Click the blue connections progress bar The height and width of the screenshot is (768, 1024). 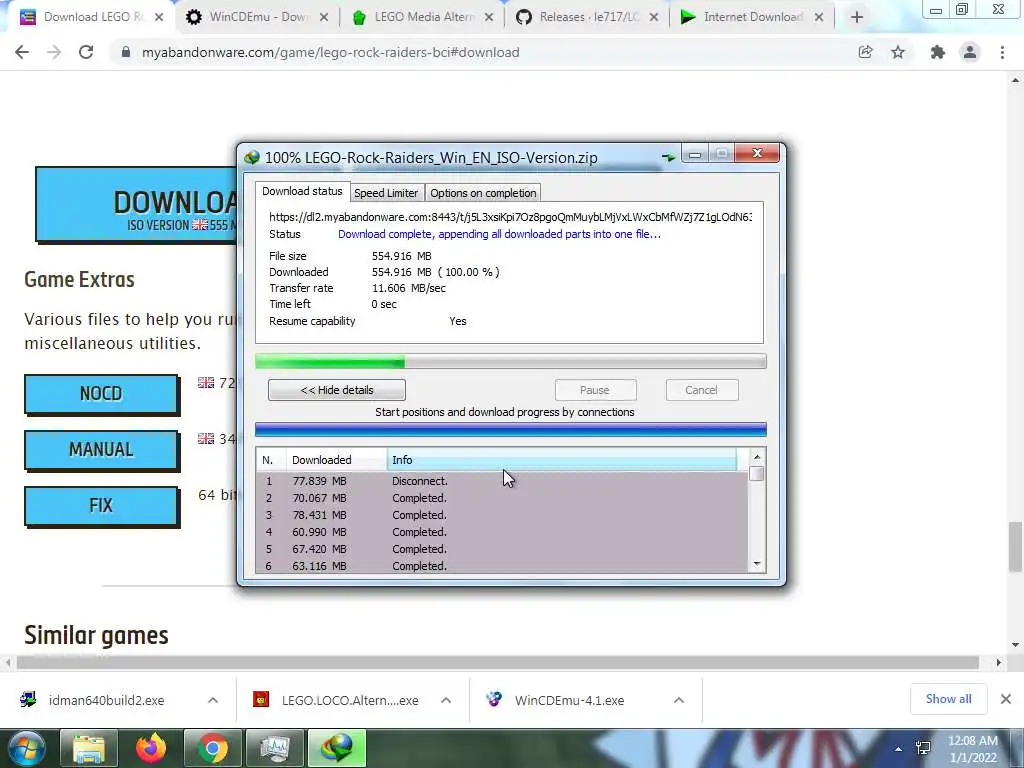tap(511, 429)
